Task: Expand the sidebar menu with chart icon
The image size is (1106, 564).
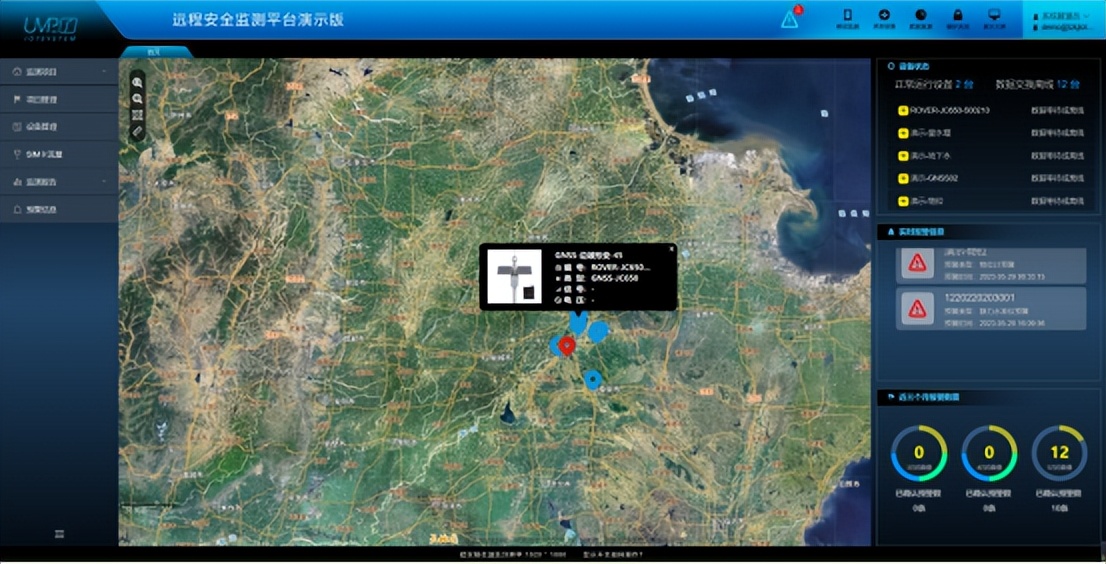Action: click(58, 182)
